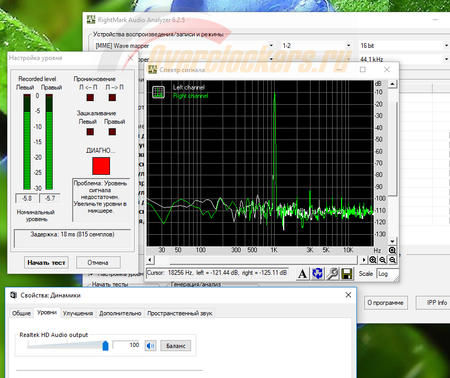This screenshot has height=378, width=450.
Task: Click the Realtek output volume slider thumb
Action: [105, 345]
